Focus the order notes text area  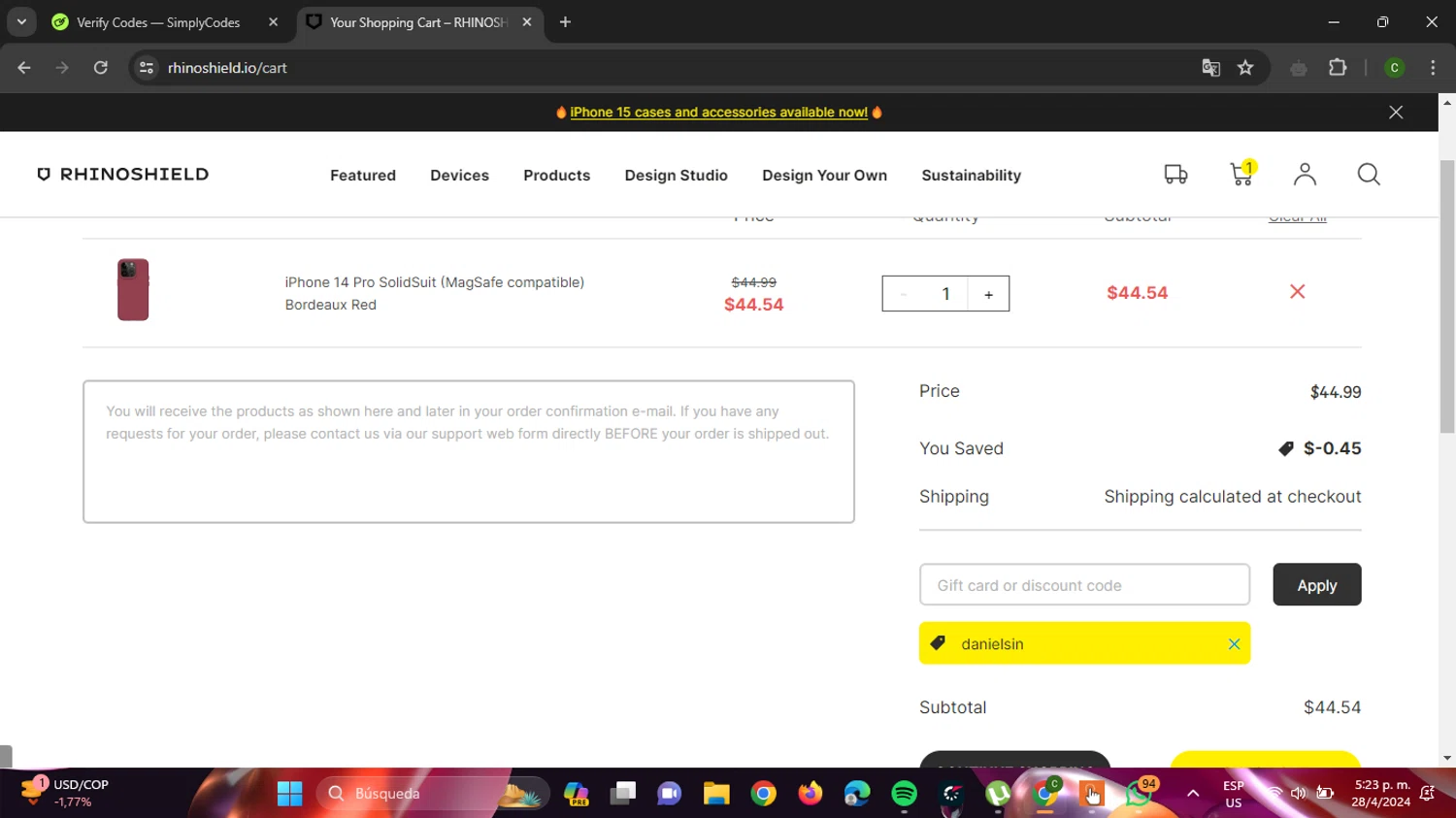469,451
